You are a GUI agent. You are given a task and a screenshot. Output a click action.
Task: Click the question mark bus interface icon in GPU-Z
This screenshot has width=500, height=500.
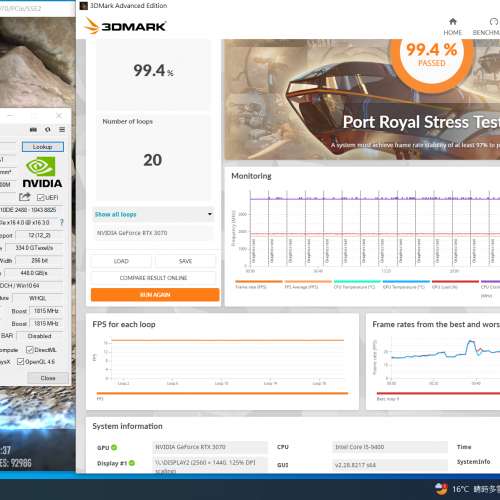pos(62,222)
